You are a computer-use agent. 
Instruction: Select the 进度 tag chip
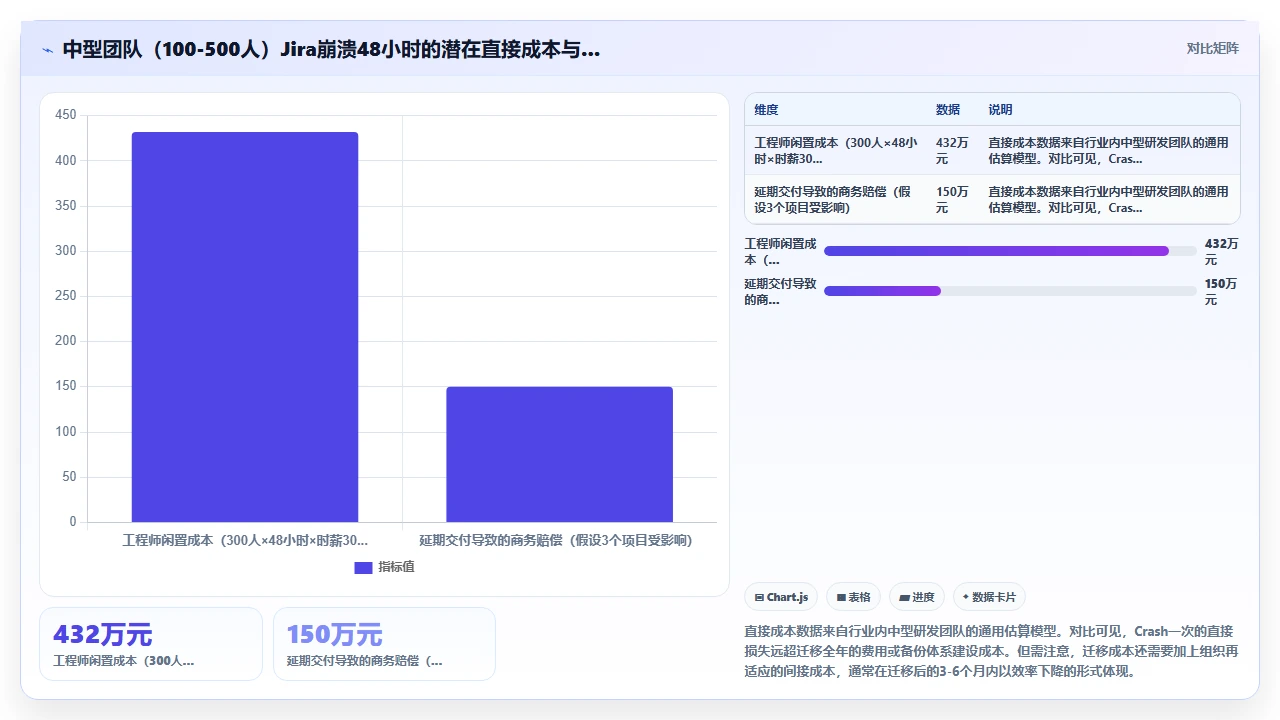point(916,597)
